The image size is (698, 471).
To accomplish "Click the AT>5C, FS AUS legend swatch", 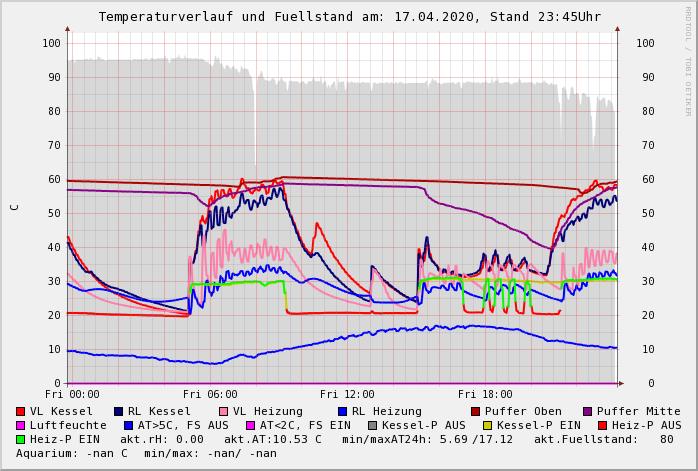I will click(x=128, y=425).
